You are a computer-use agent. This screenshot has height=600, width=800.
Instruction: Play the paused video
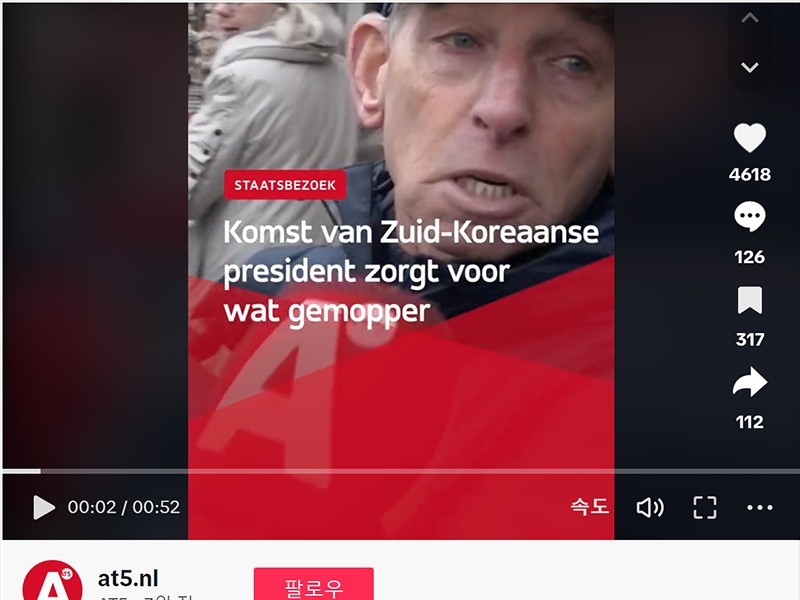coord(44,507)
